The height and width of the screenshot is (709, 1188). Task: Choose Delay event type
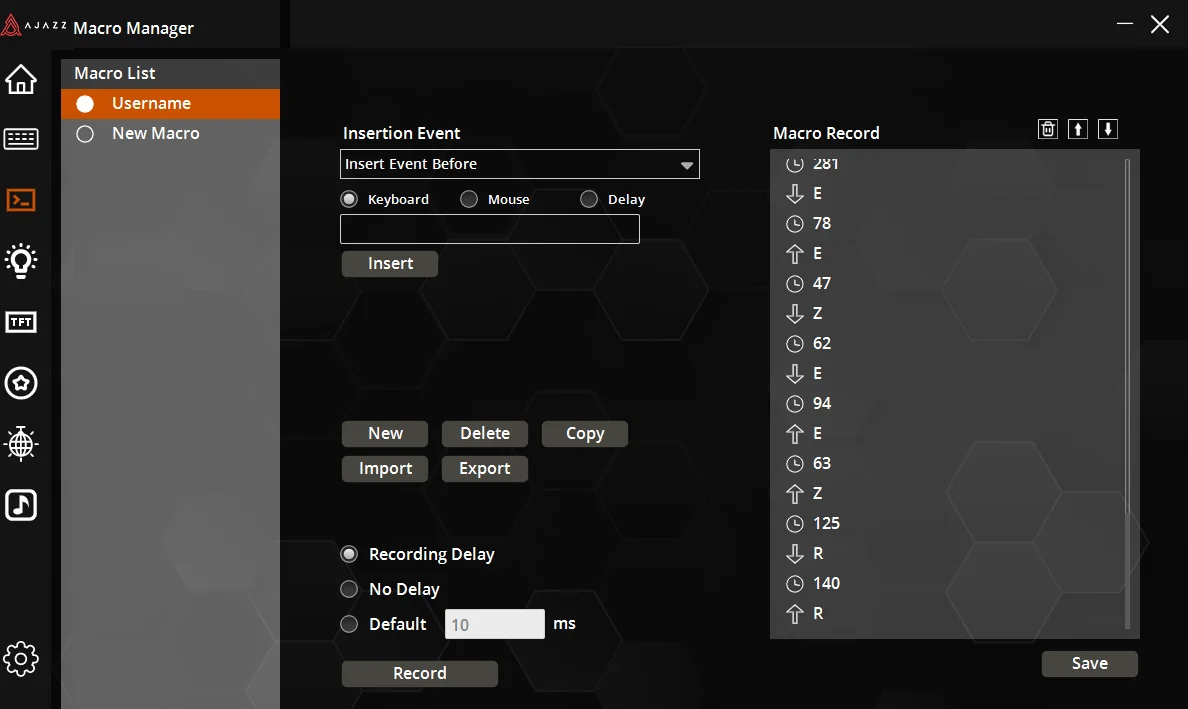point(589,199)
